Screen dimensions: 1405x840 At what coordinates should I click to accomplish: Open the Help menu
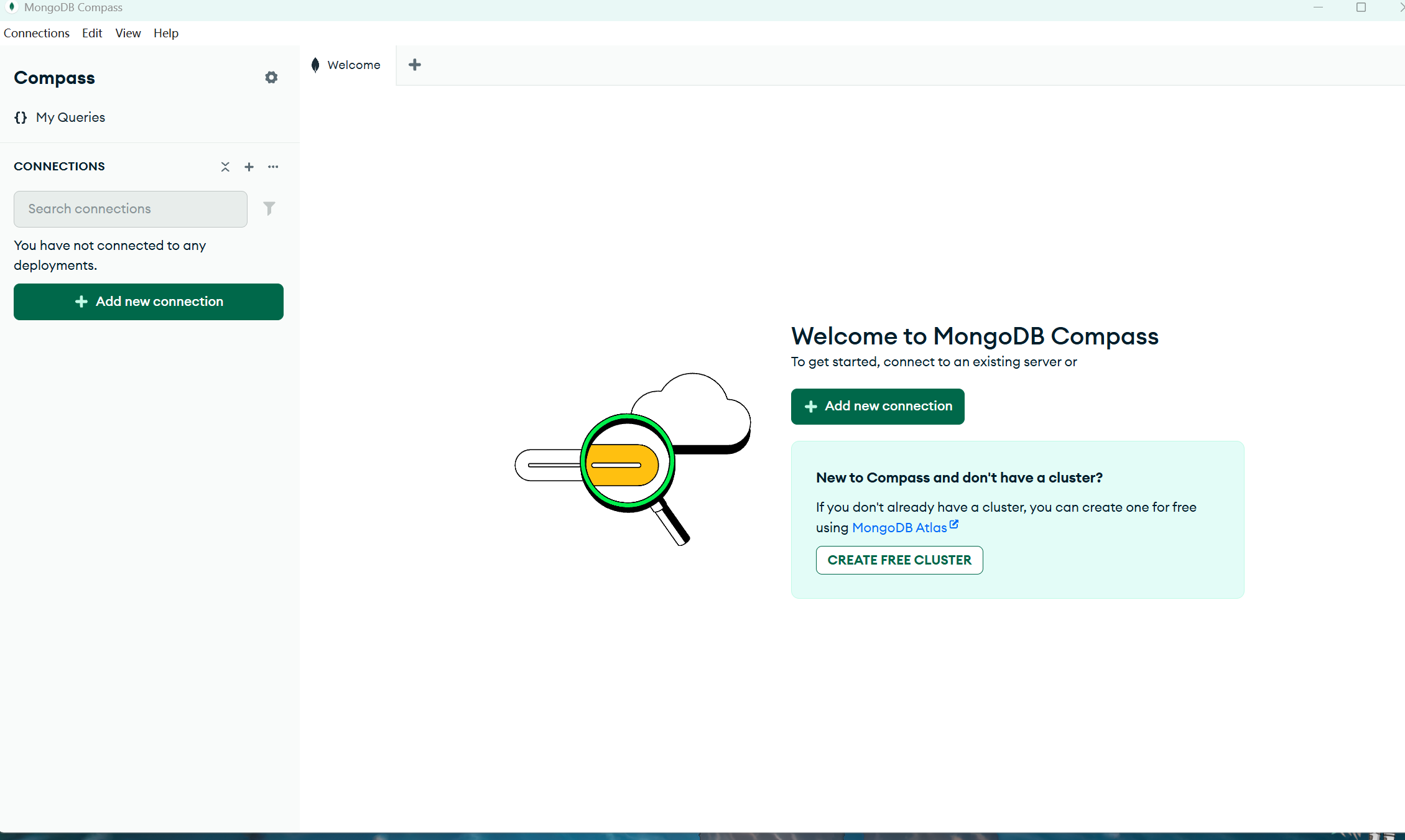point(166,33)
